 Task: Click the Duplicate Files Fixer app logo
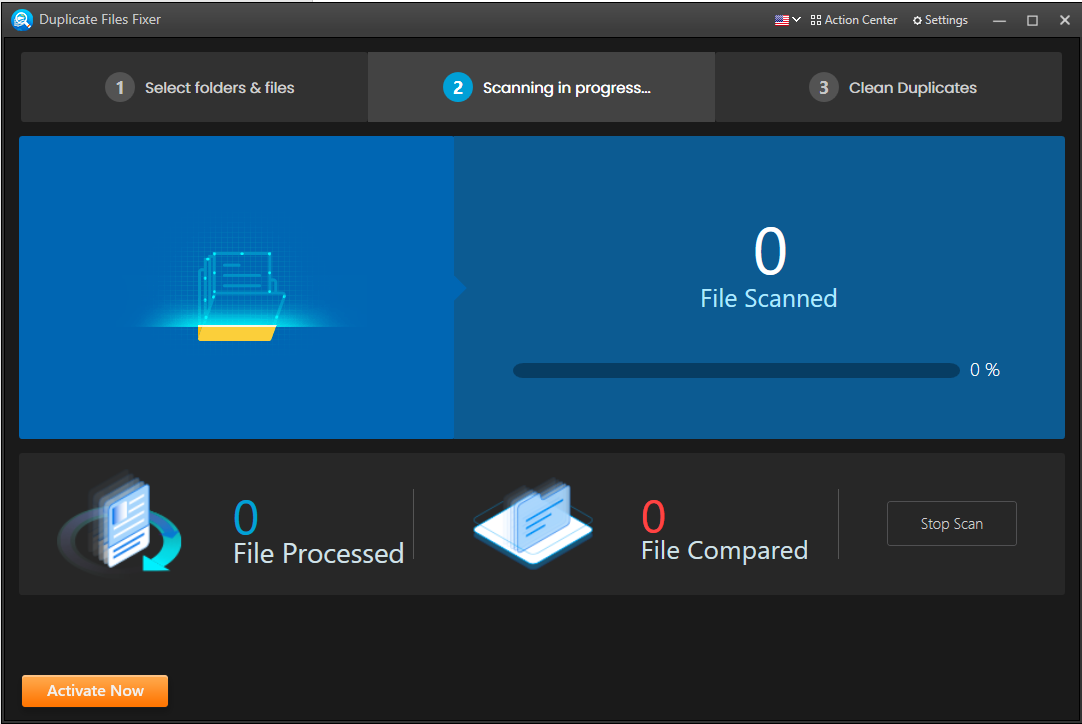coord(22,20)
